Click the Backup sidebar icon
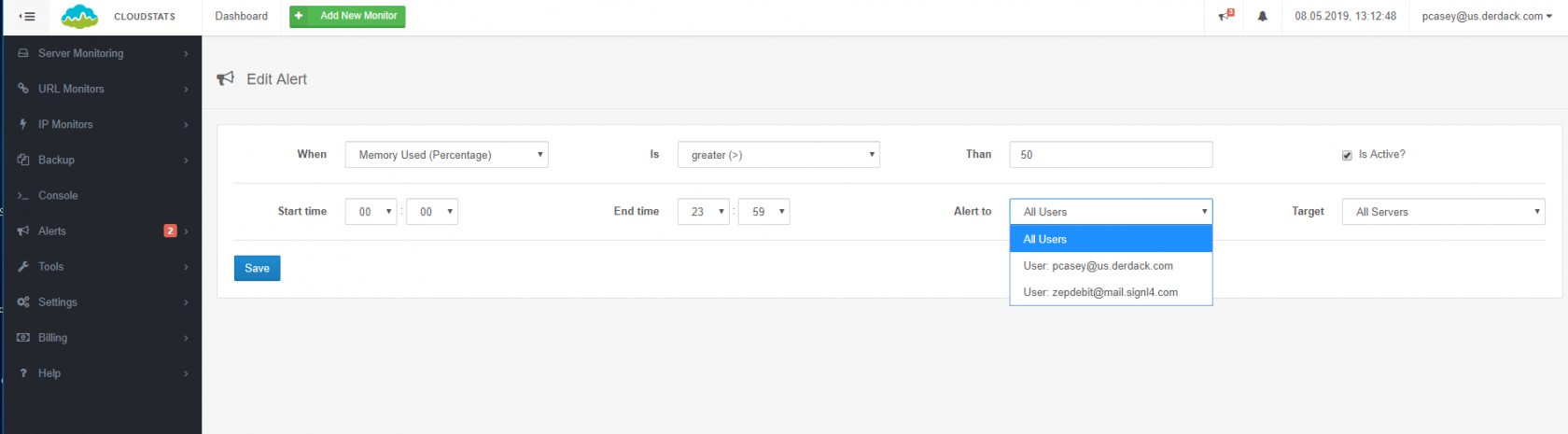1568x434 pixels. coord(23,160)
